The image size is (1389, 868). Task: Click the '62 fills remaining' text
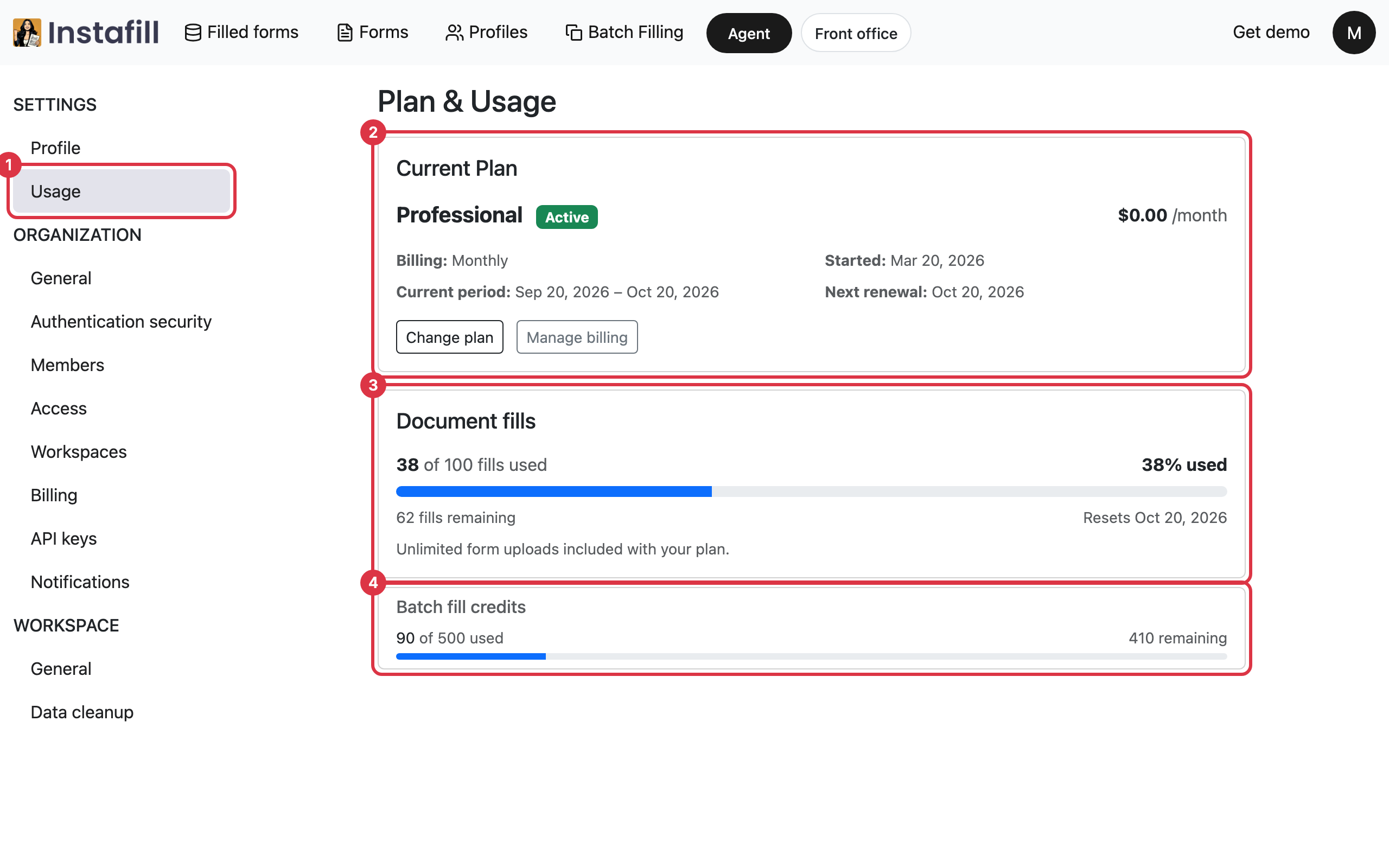coord(456,517)
